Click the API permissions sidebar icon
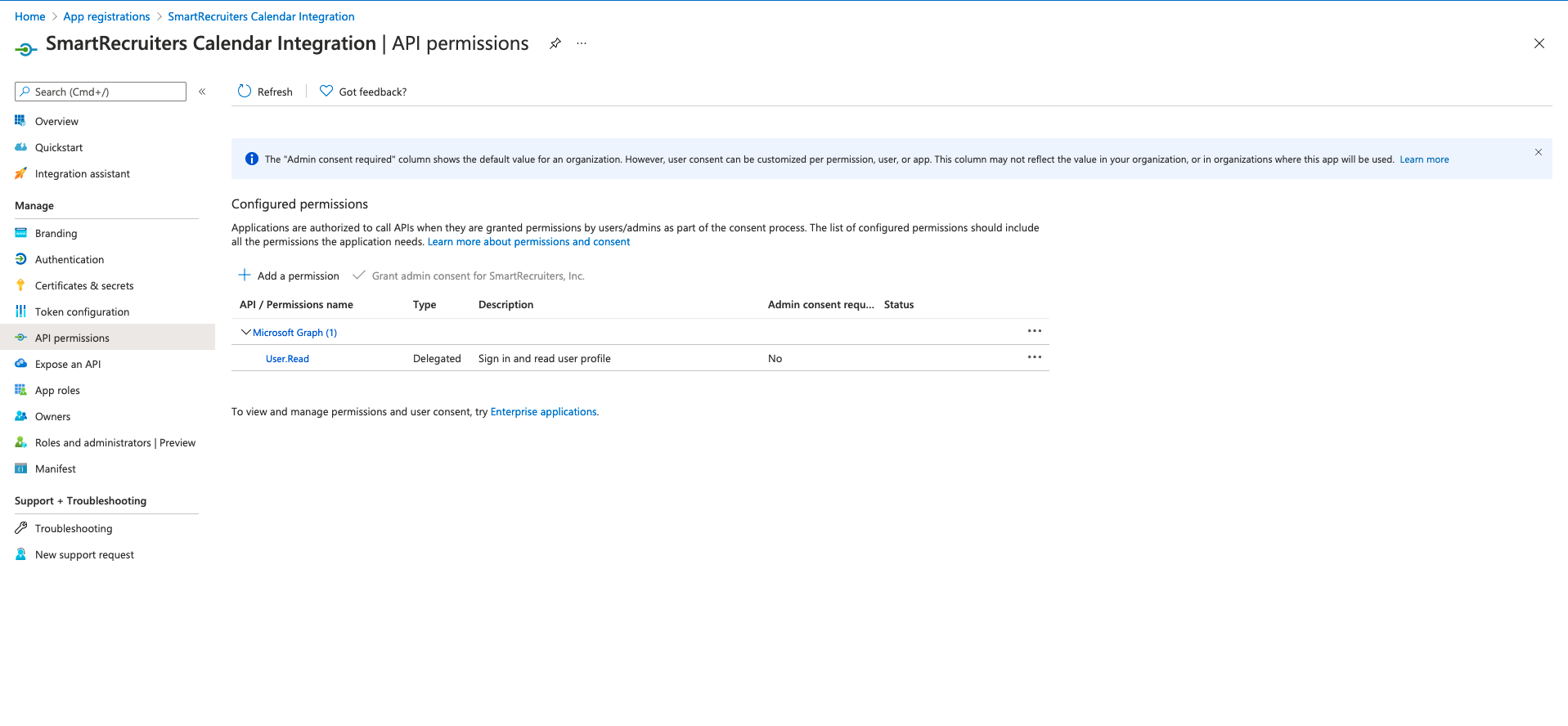1568x726 pixels. [x=20, y=338]
